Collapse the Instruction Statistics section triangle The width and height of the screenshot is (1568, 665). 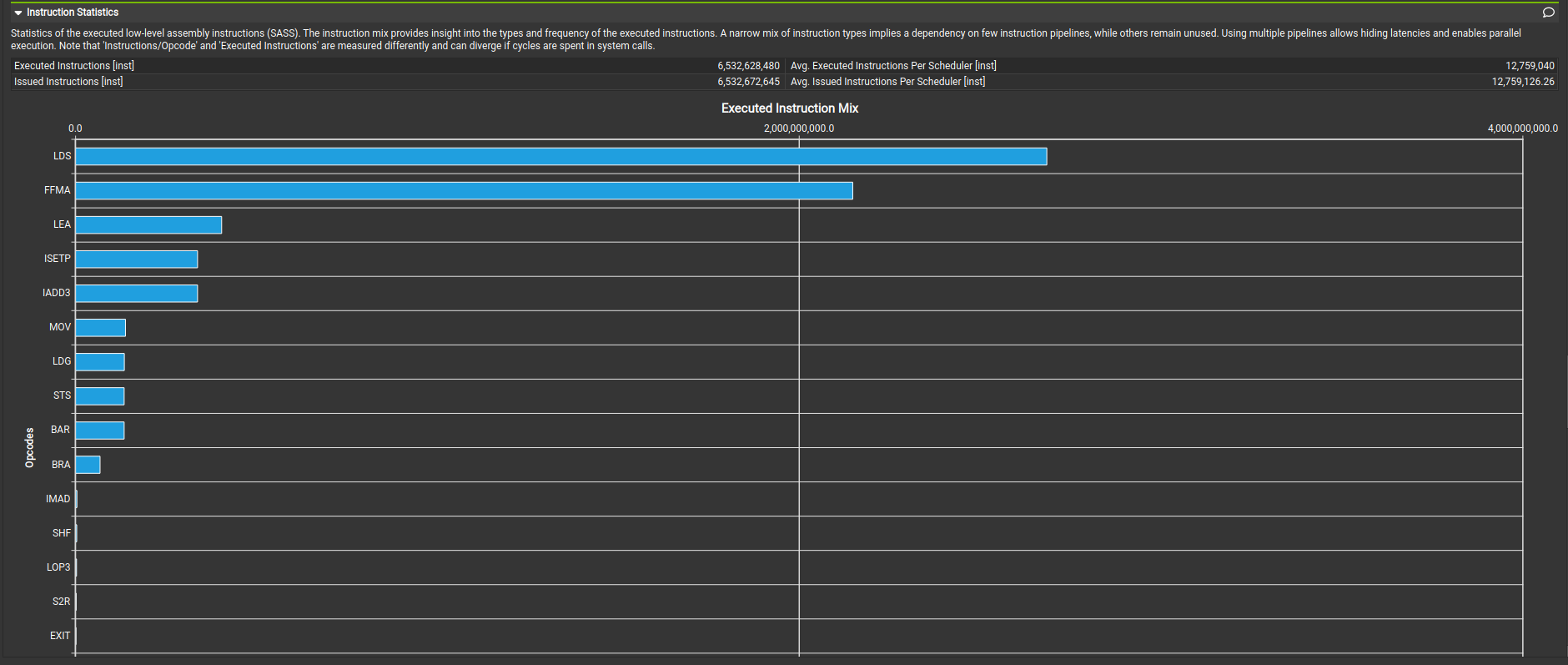click(18, 13)
